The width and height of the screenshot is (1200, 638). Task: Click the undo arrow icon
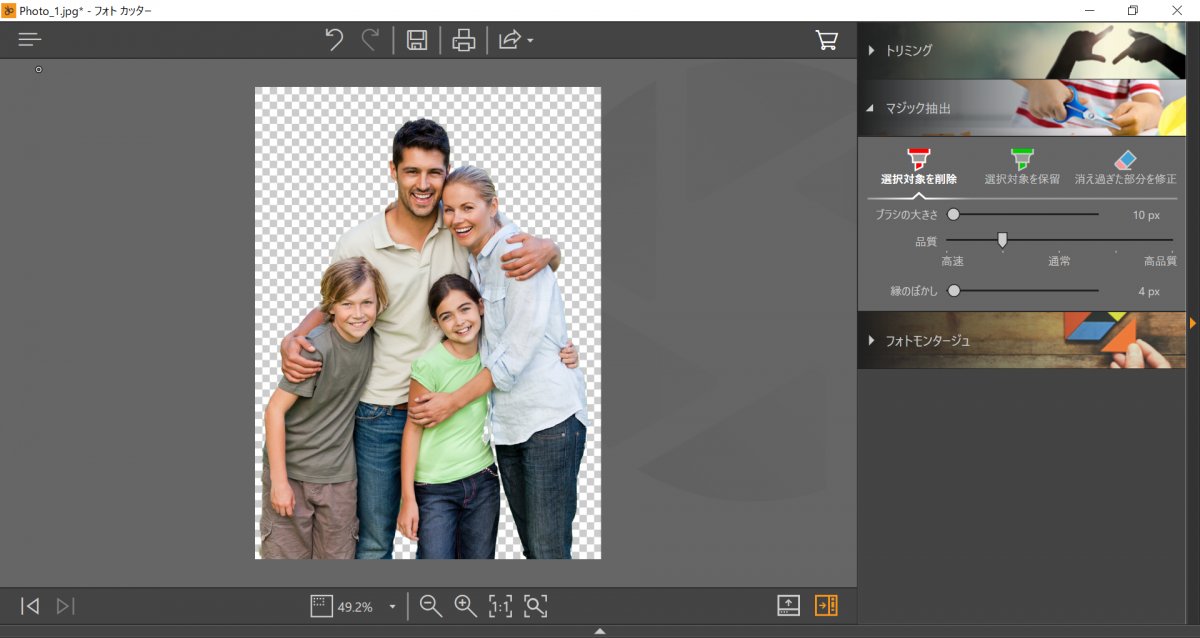334,40
